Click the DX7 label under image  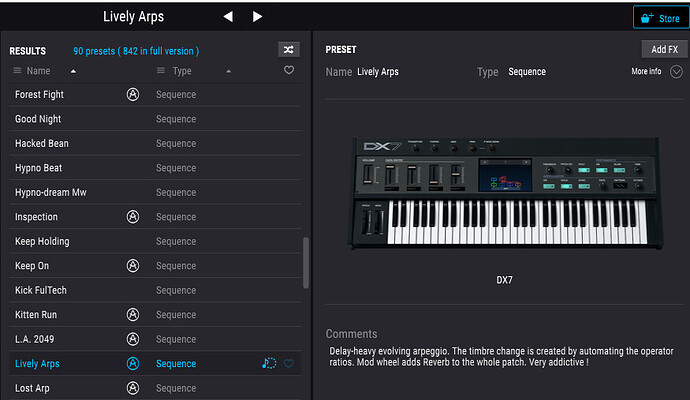[x=504, y=280]
